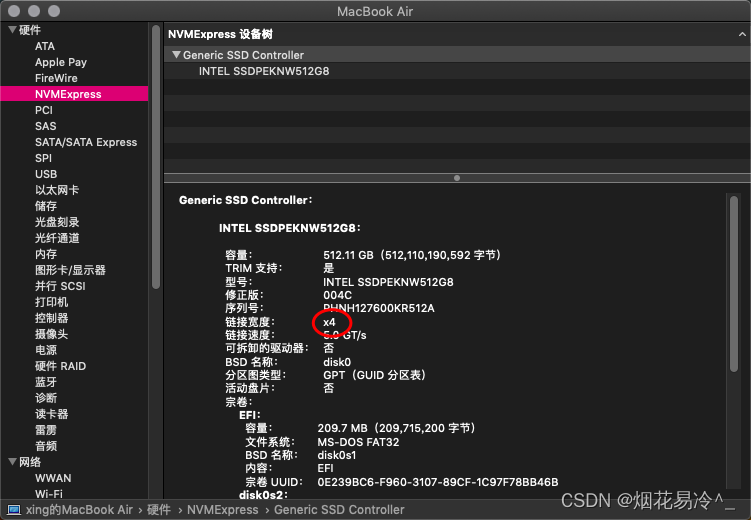Select Apple Pay in the sidebar
The width and height of the screenshot is (751, 520).
pyautogui.click(x=61, y=62)
